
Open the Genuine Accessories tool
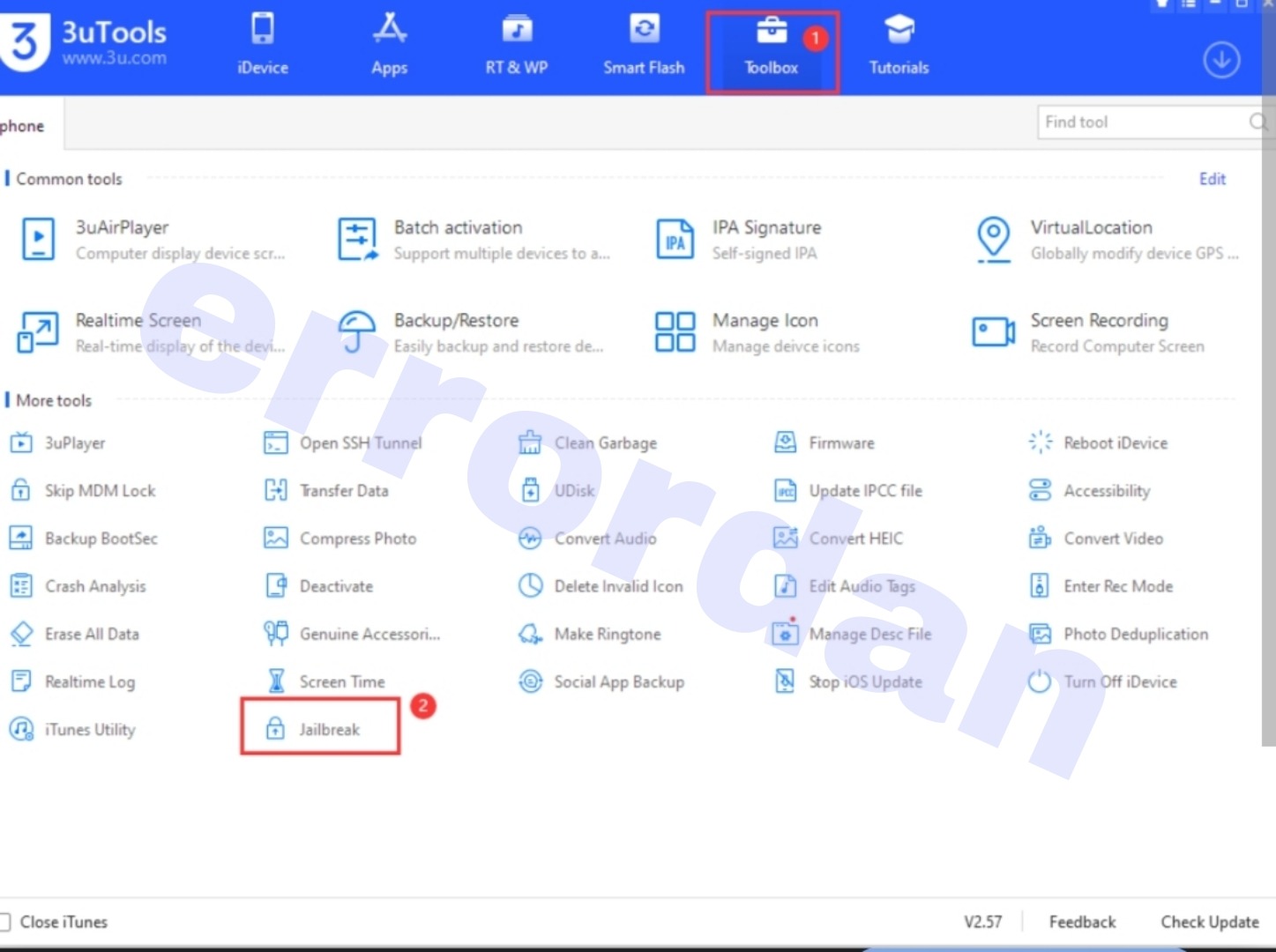[x=352, y=634]
